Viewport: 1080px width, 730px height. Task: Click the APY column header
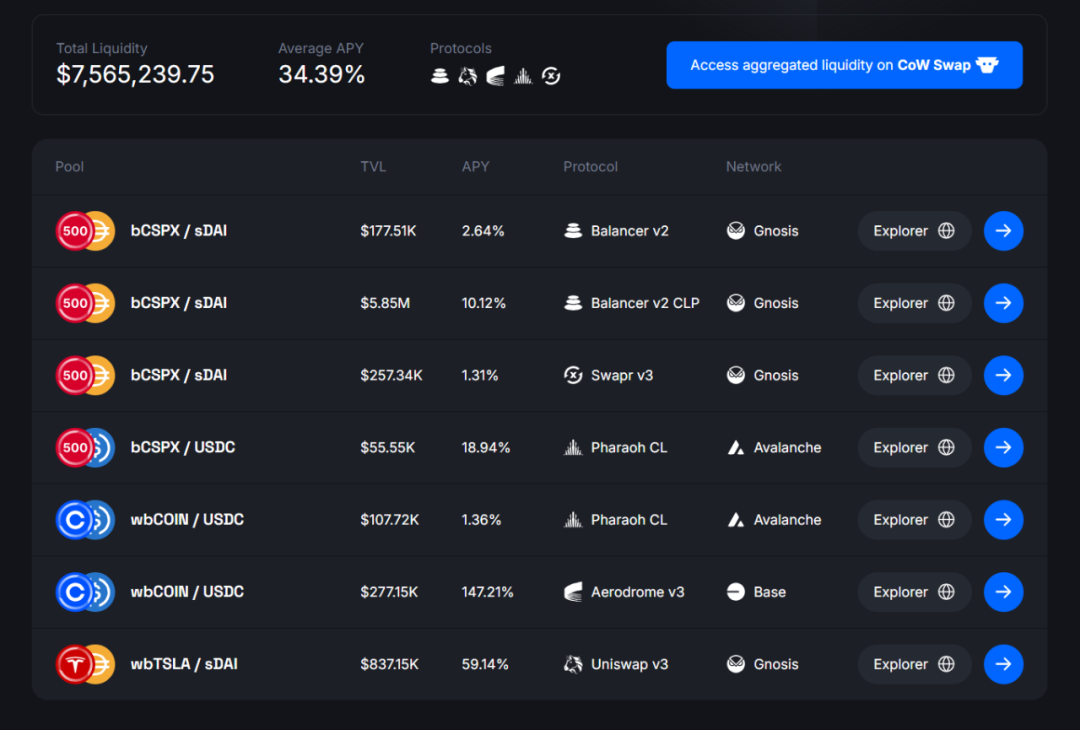click(475, 167)
